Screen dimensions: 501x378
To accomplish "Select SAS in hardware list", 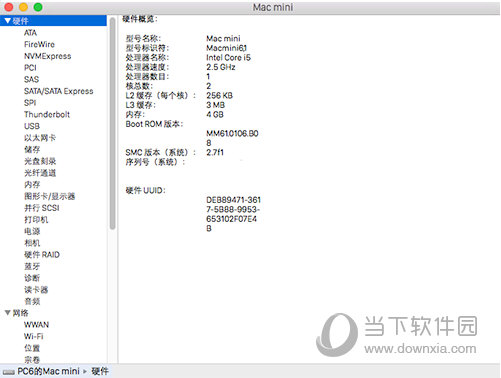I will pyautogui.click(x=32, y=79).
